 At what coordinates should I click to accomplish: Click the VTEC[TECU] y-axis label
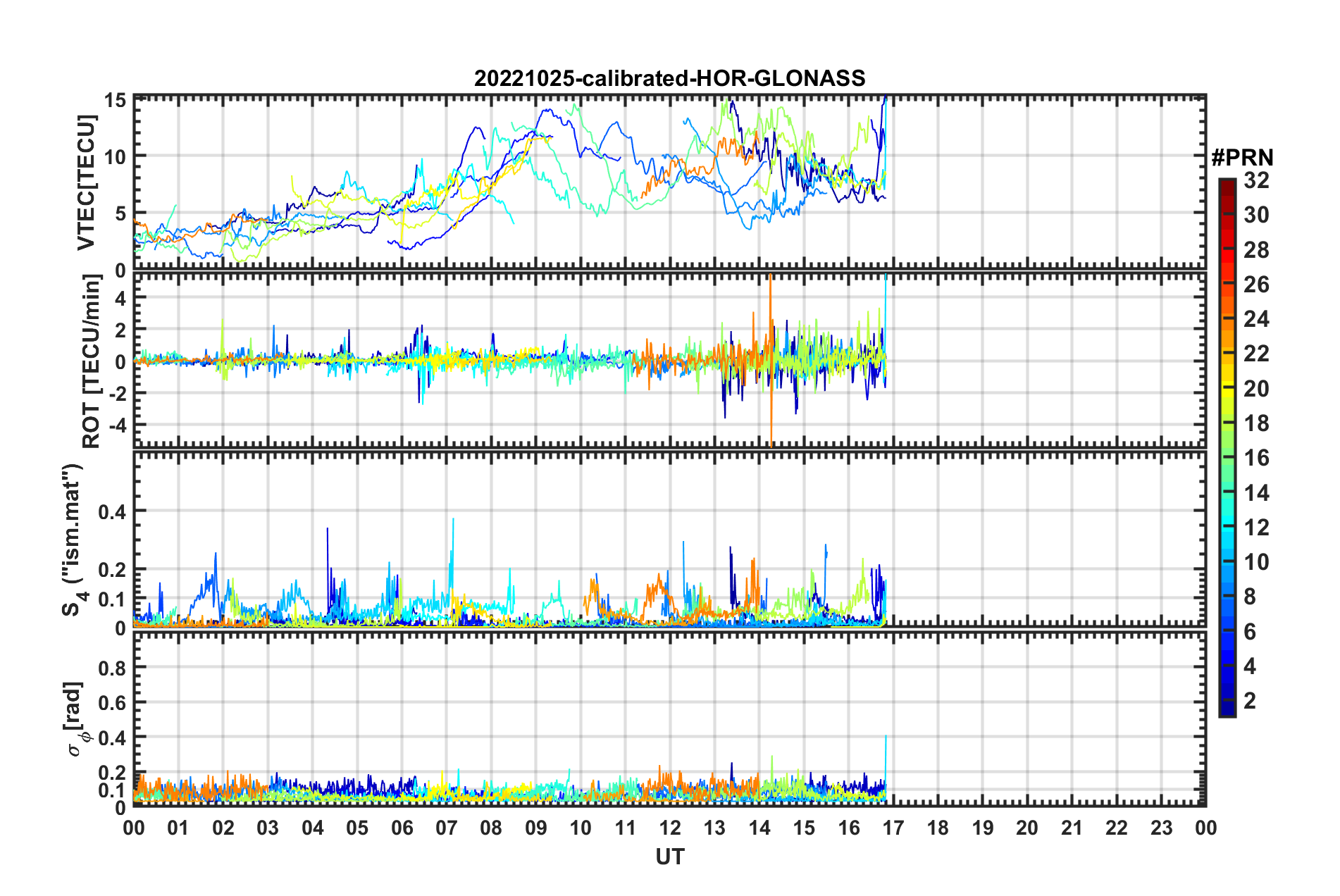click(86, 182)
